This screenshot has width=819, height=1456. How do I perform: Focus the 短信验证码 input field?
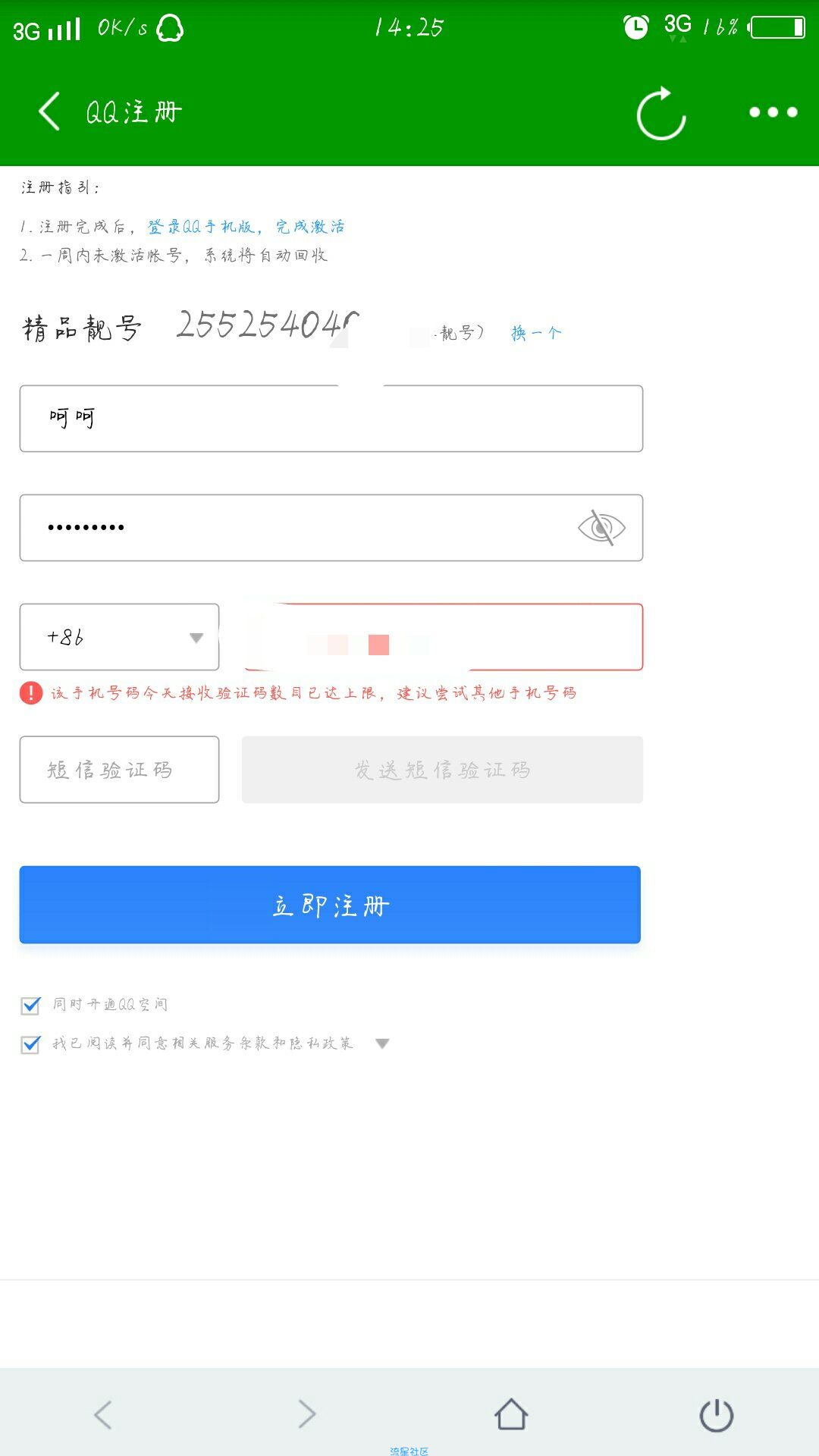coord(119,770)
